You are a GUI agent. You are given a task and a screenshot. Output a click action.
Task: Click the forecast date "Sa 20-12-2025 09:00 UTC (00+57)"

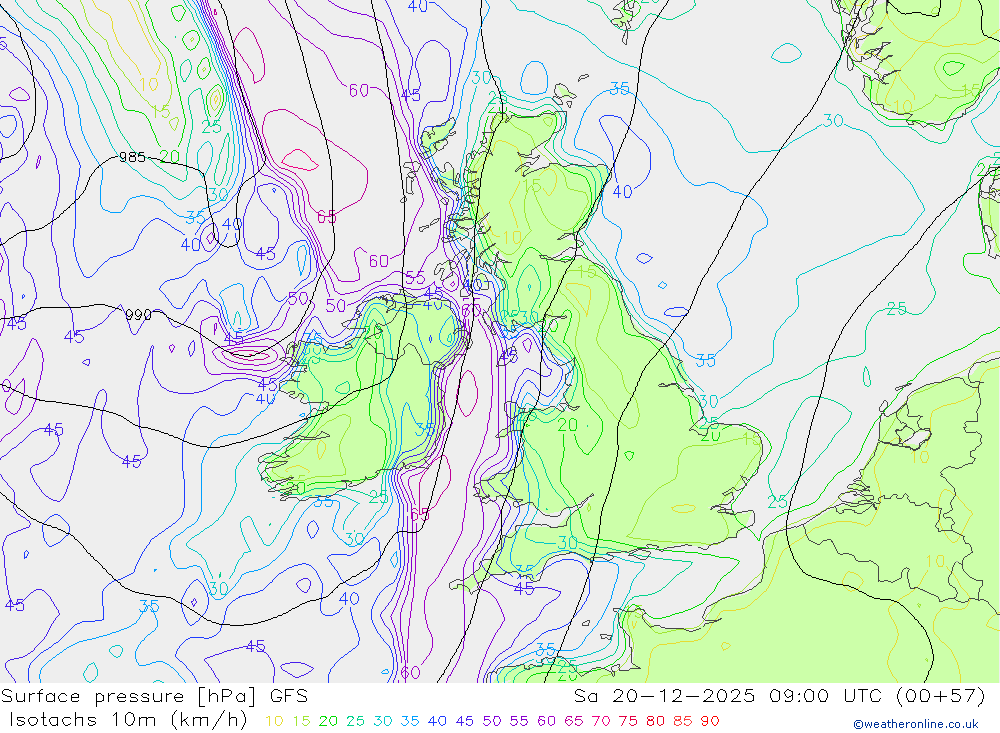tap(779, 696)
